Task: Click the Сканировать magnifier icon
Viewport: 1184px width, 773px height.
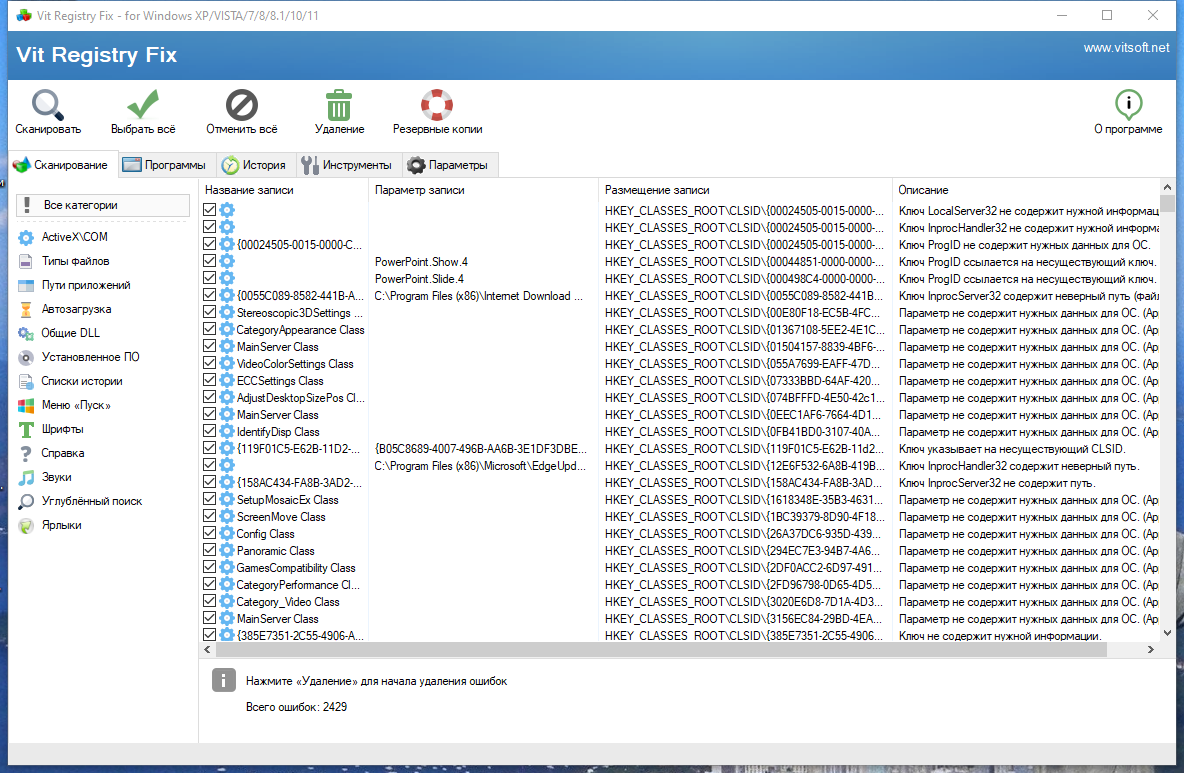Action: coord(48,105)
